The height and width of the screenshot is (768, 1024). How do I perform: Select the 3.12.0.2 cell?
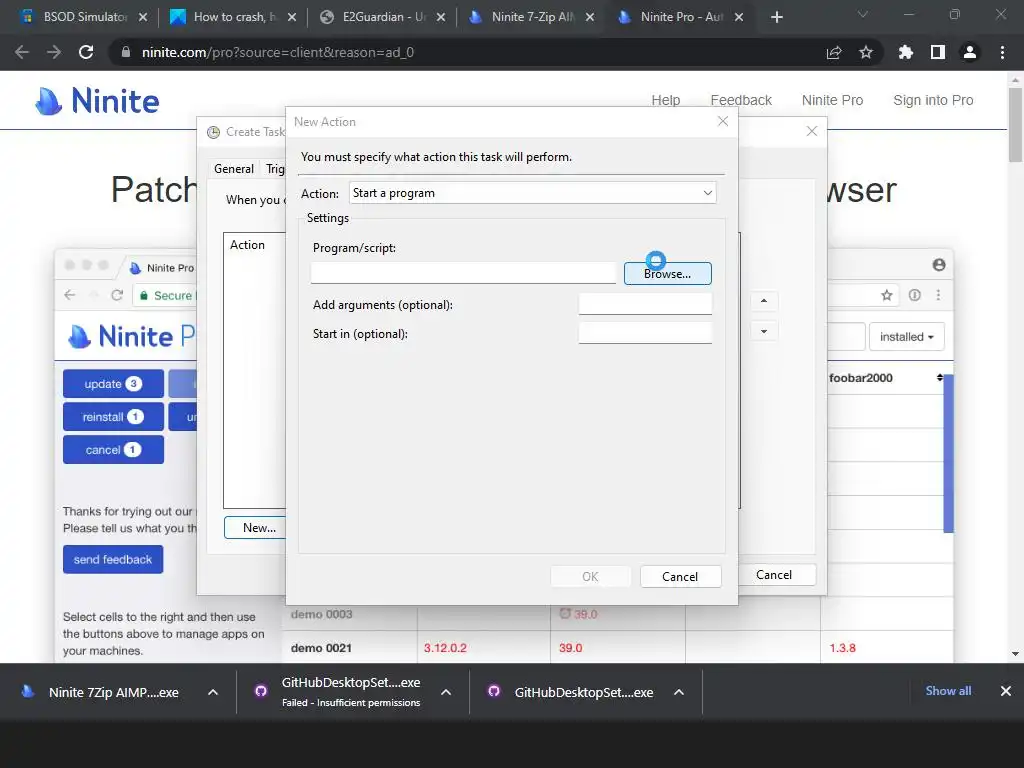pos(445,648)
